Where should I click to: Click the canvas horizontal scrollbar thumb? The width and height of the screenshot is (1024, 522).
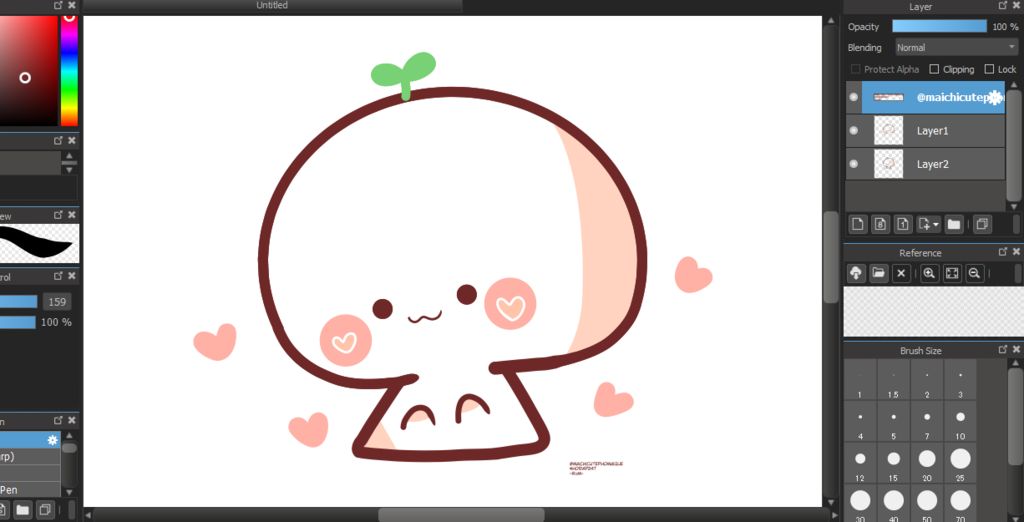461,515
